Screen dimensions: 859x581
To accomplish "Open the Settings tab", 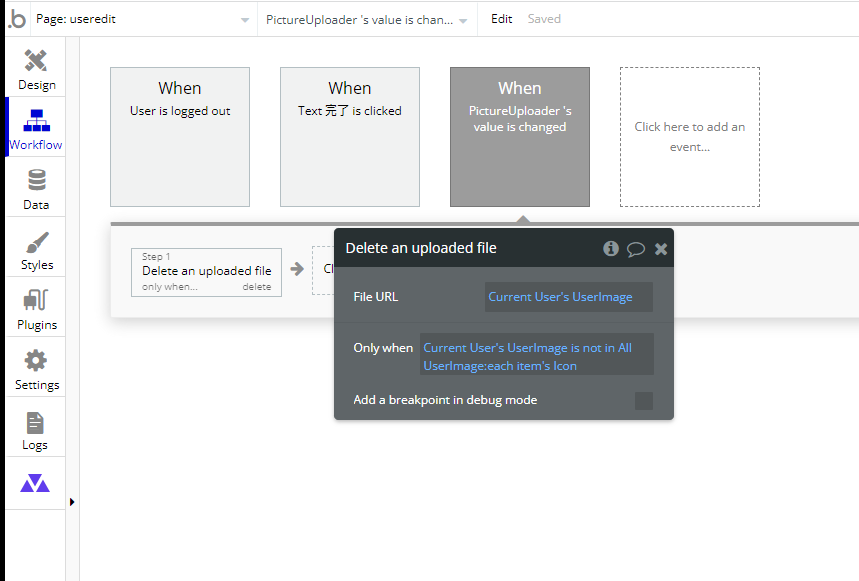I will point(36,370).
